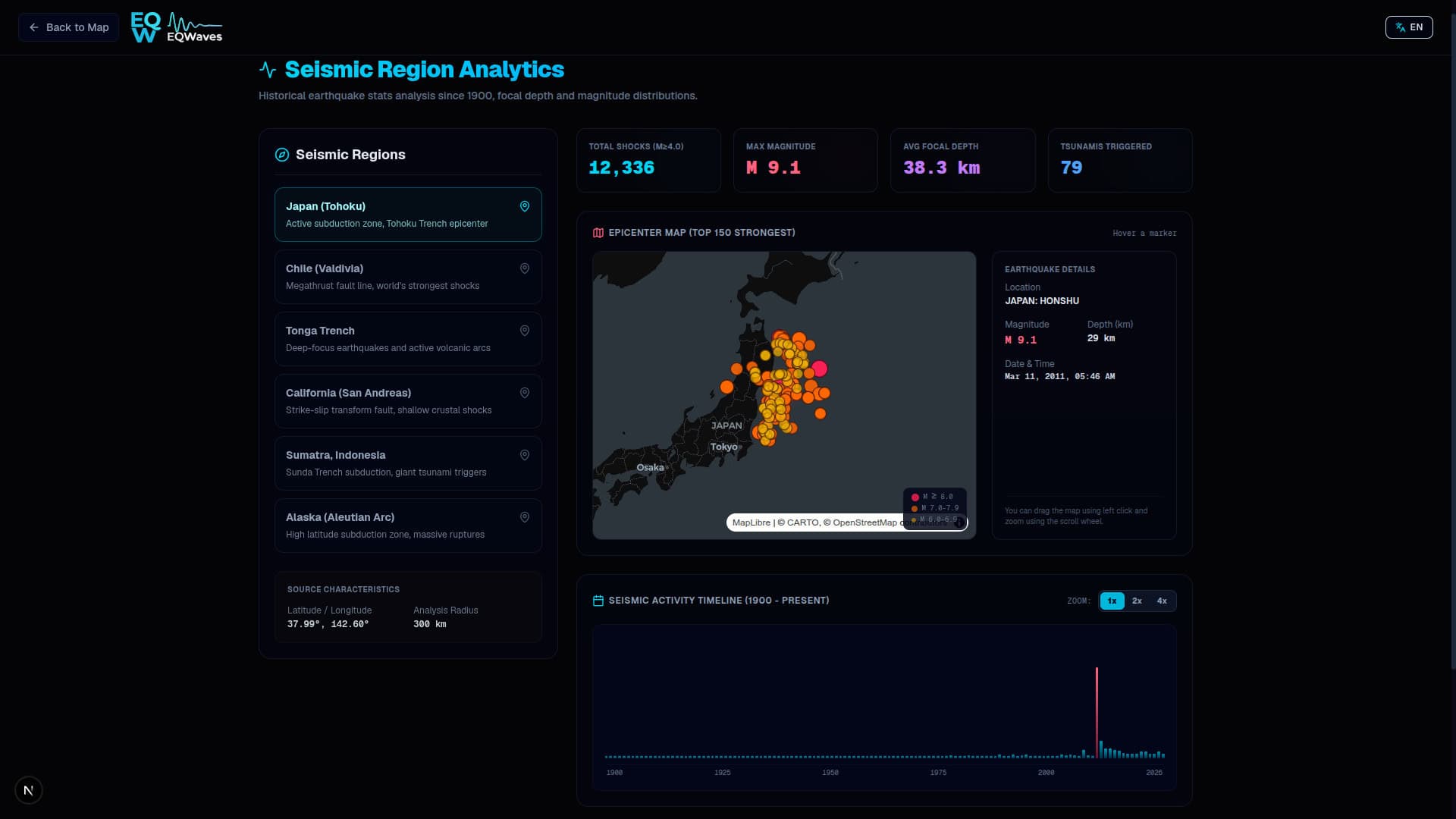This screenshot has width=1456, height=819.
Task: Open the Next.js dev tools badge
Action: [29, 790]
